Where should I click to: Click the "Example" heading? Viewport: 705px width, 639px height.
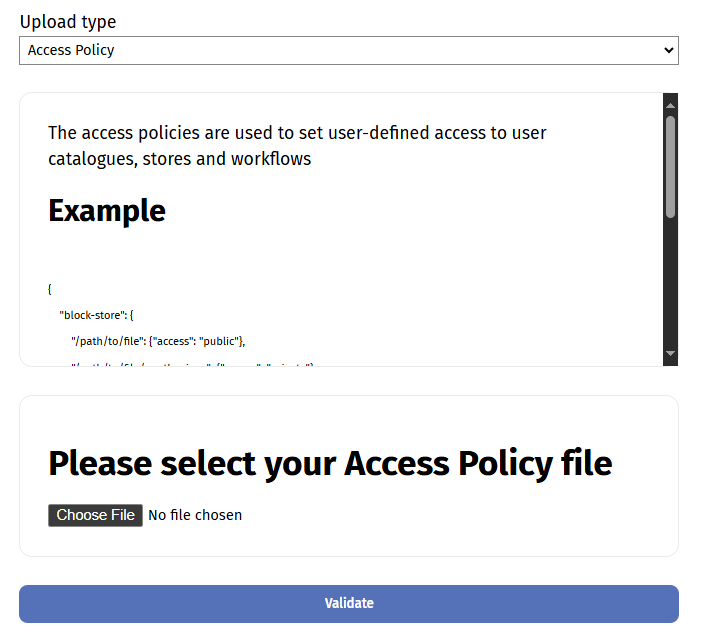pos(107,210)
